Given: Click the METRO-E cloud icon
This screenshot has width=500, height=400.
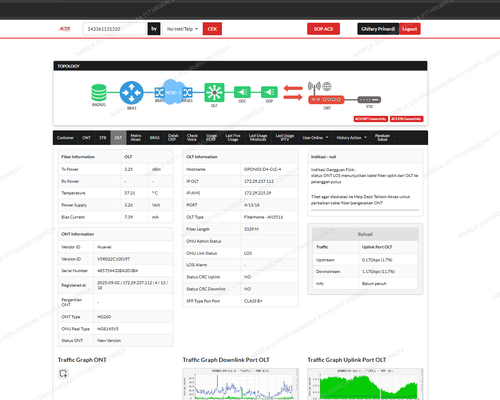Looking at the screenshot, I should point(173,92).
